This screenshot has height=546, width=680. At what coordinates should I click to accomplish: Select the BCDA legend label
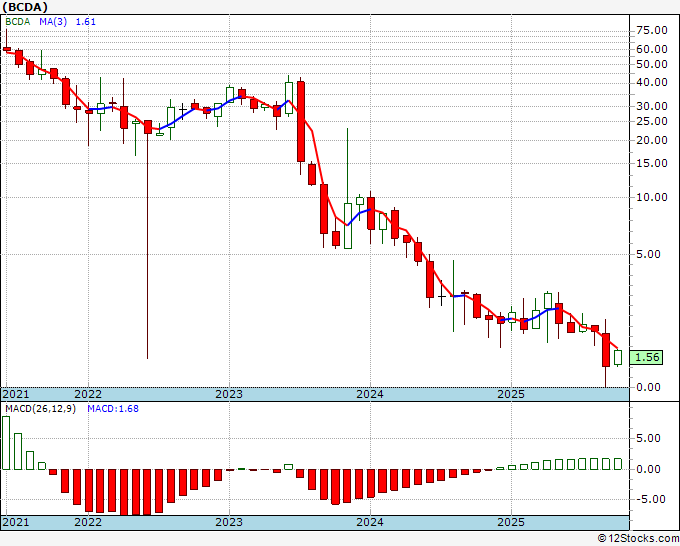click(18, 22)
